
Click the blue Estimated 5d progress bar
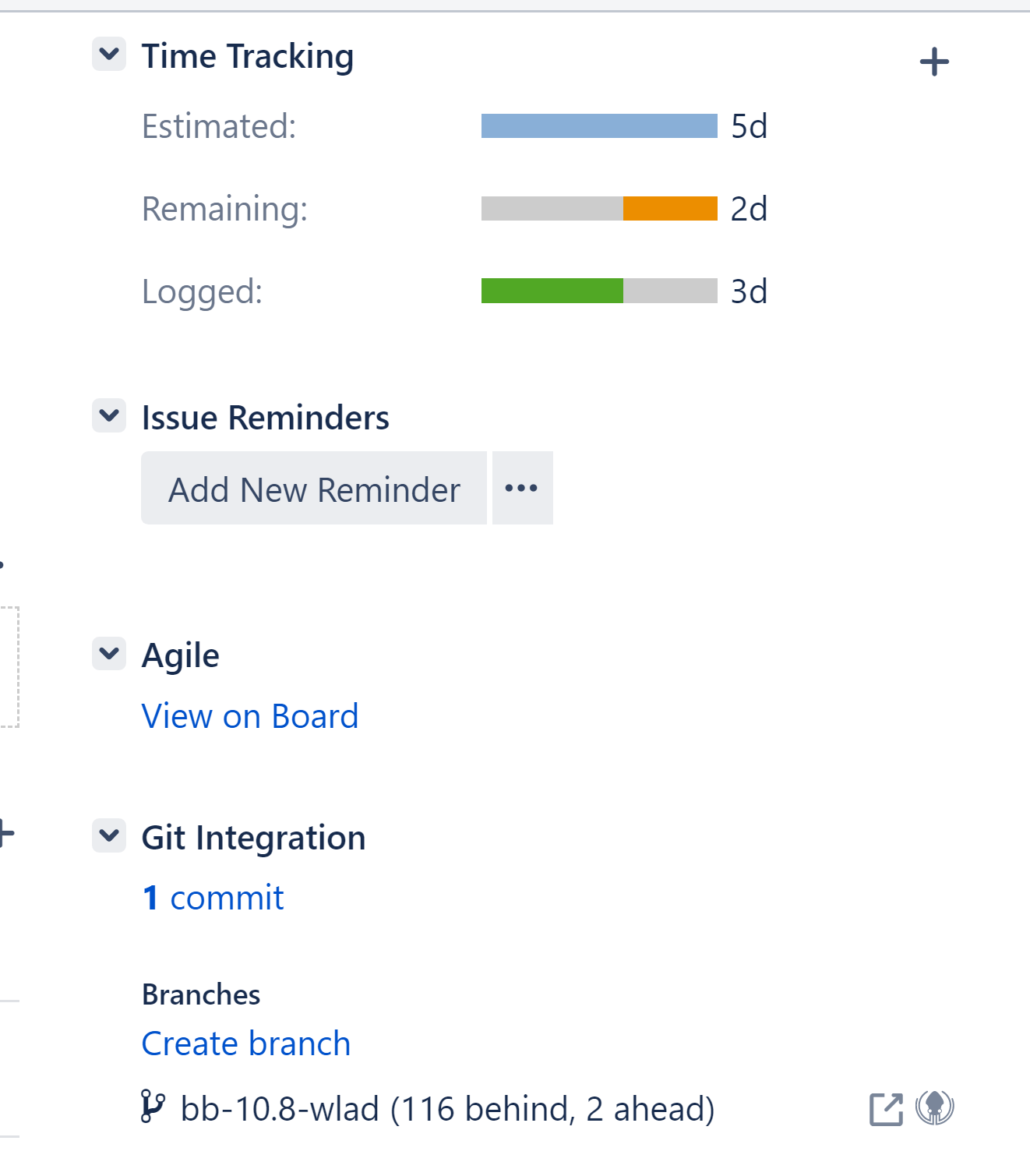click(x=599, y=126)
